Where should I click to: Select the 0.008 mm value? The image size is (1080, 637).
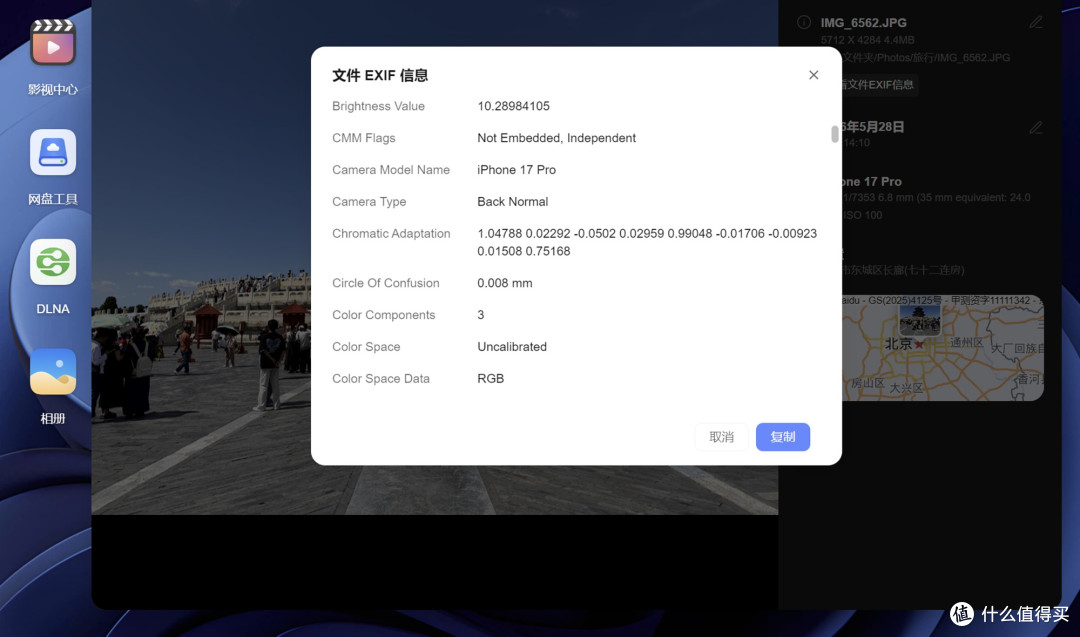coord(504,283)
